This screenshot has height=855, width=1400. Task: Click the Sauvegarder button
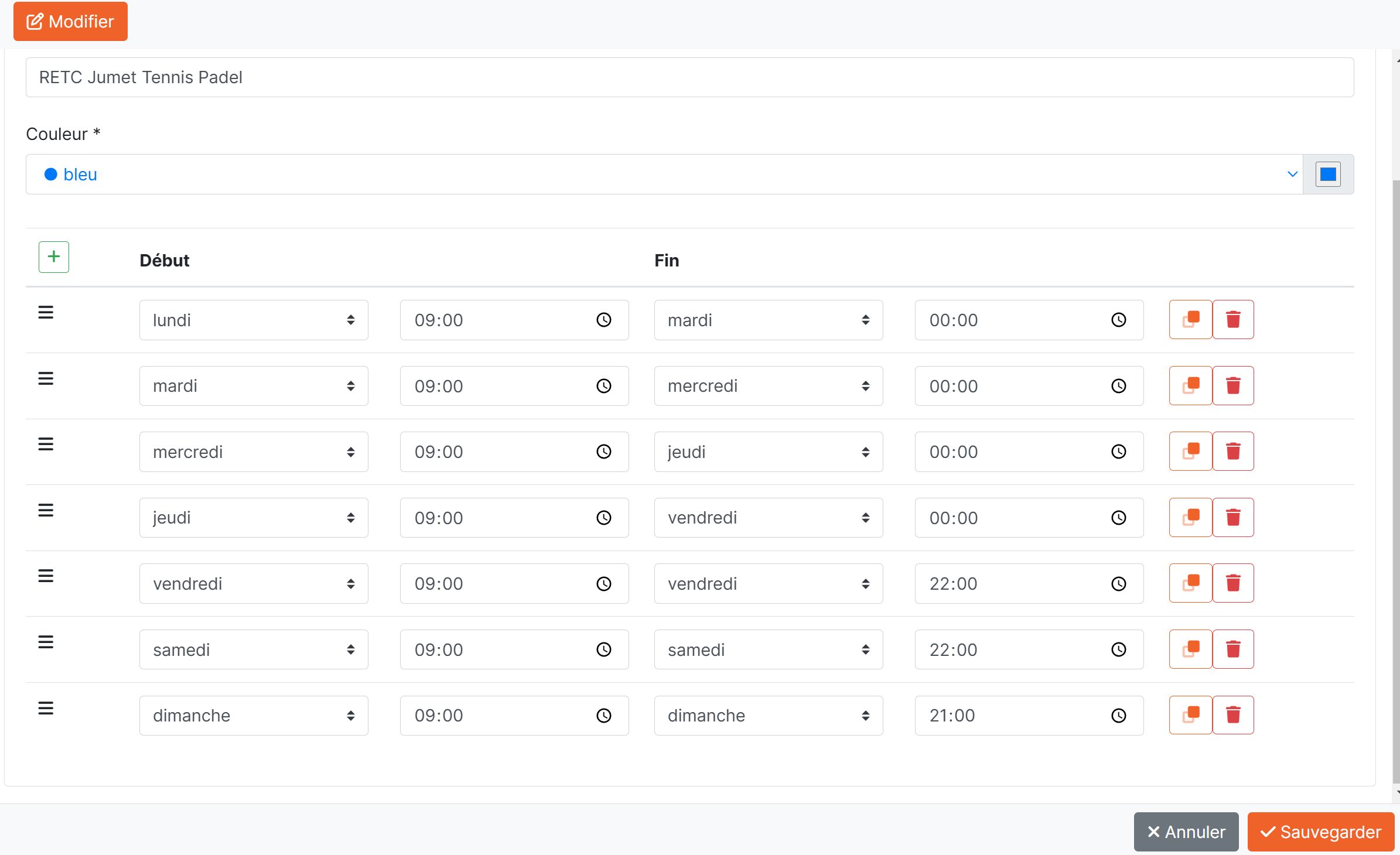pyautogui.click(x=1320, y=832)
